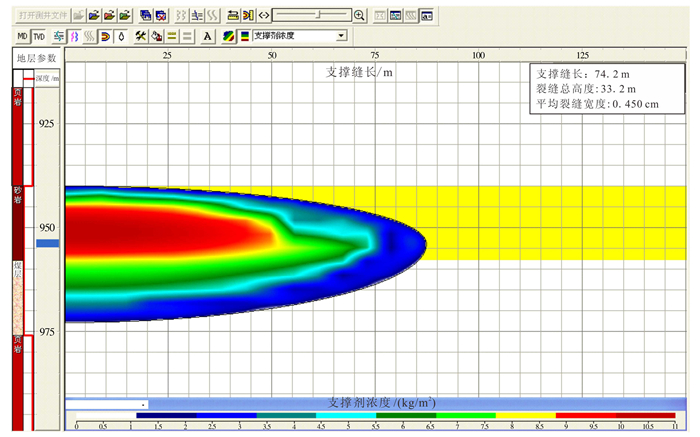Click the drop-shaped icon in the second toolbar row
Image resolution: width=700 pixels, height=437 pixels.
121,36
